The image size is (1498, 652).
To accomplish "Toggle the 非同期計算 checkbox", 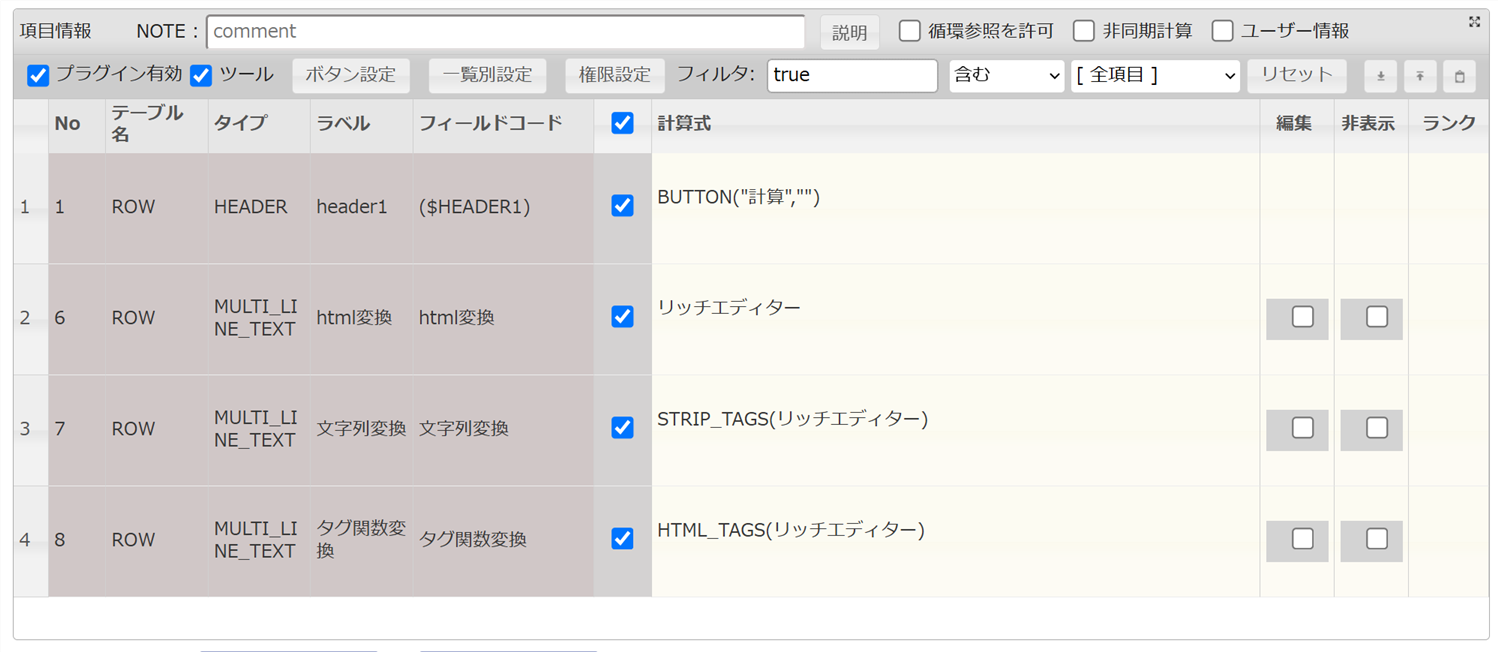I will pyautogui.click(x=1084, y=31).
